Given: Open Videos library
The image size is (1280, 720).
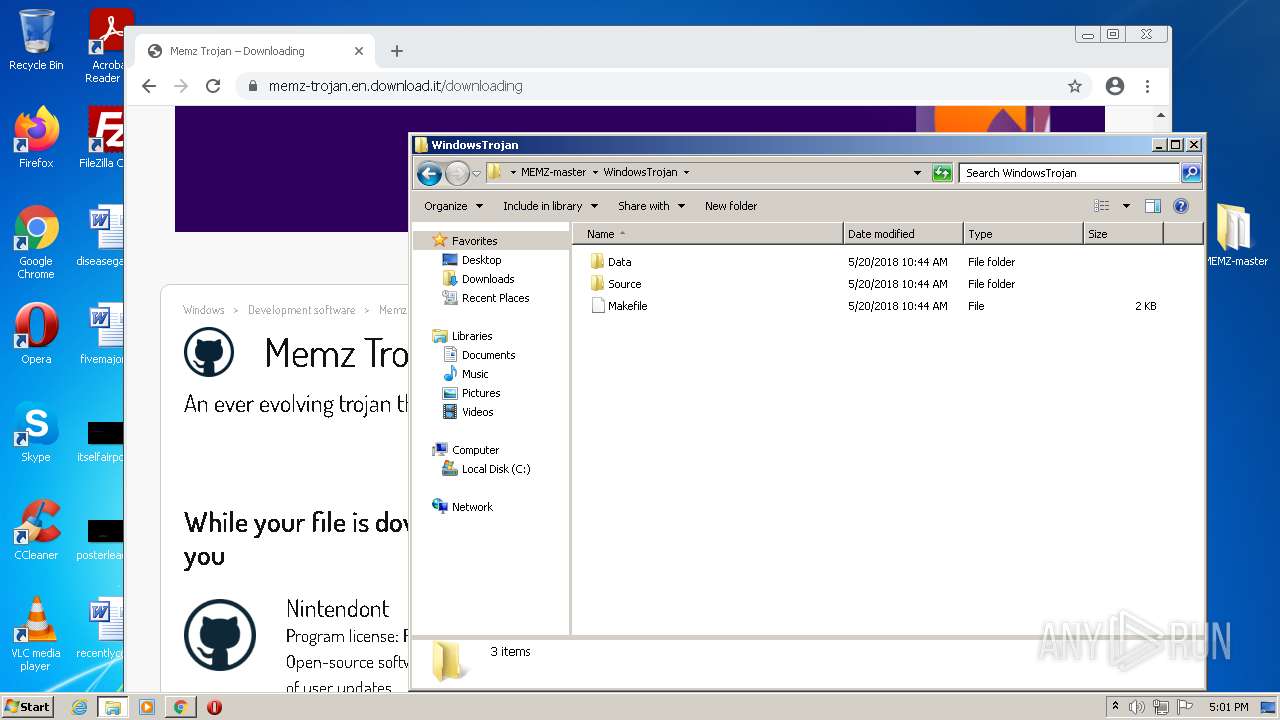Looking at the screenshot, I should click(477, 412).
